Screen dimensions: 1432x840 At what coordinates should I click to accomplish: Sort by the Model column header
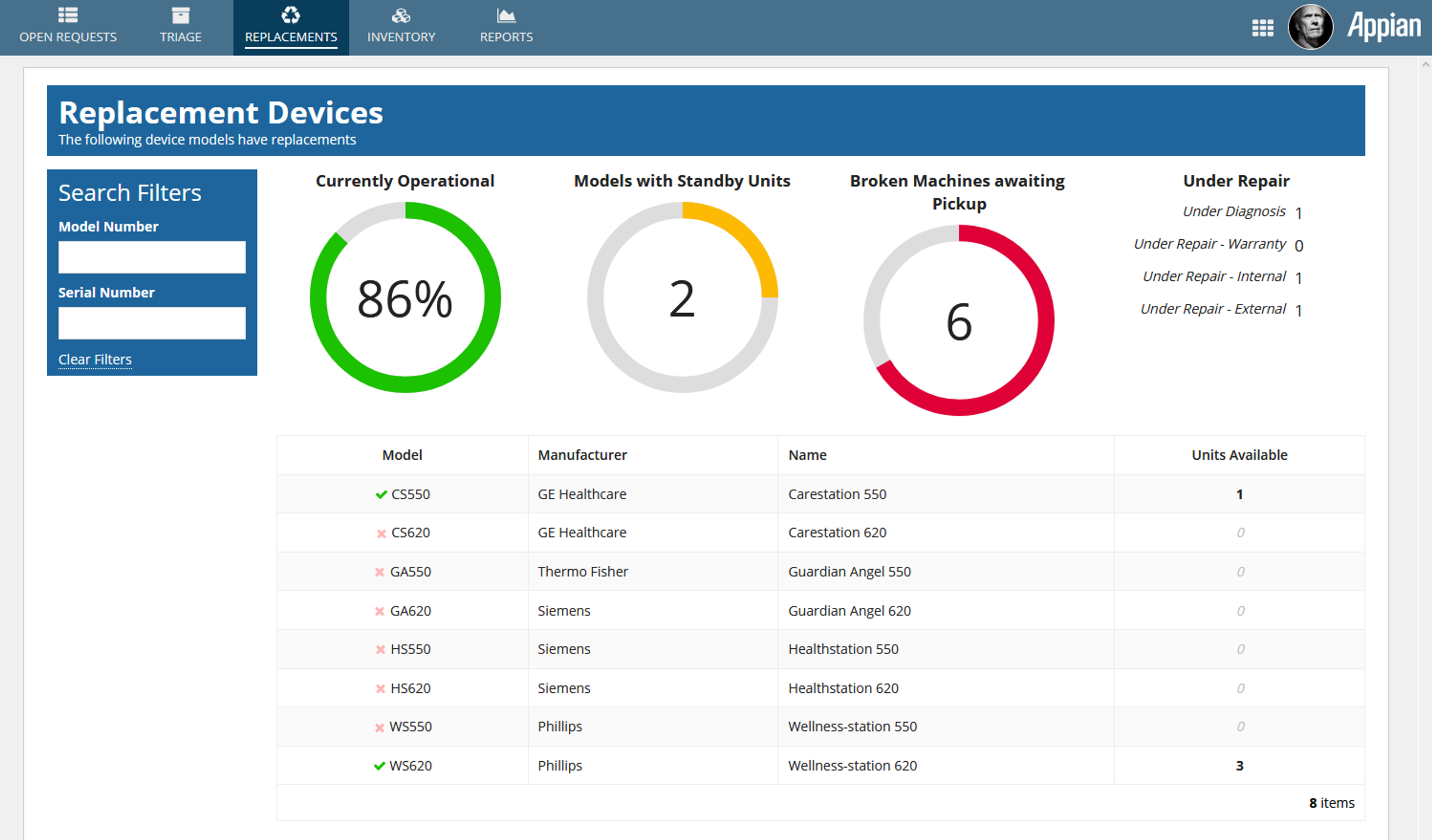click(402, 455)
